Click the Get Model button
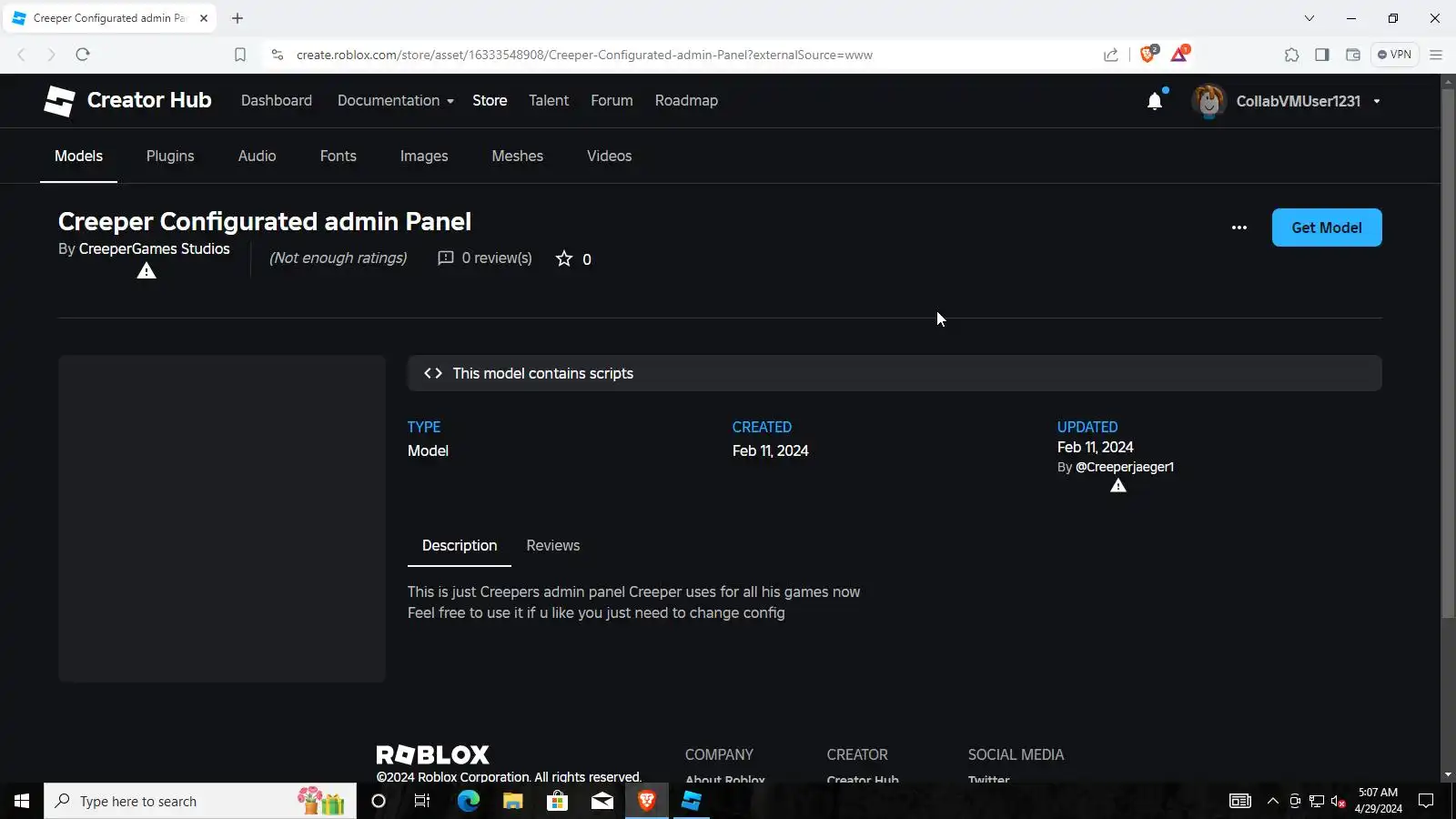Viewport: 1456px width, 819px height. tap(1327, 227)
